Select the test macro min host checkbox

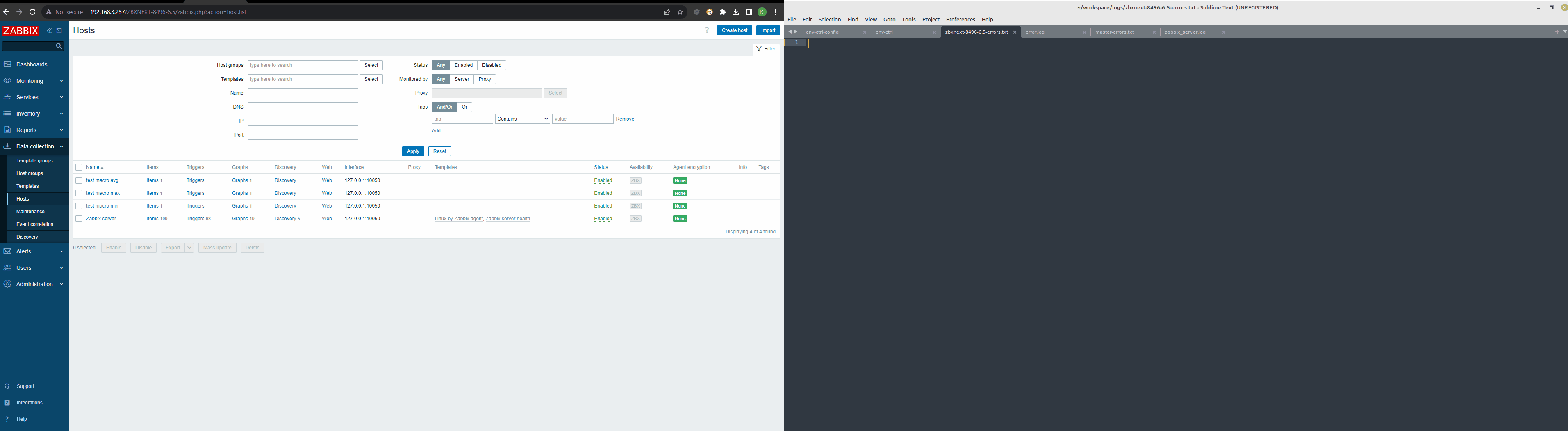79,206
